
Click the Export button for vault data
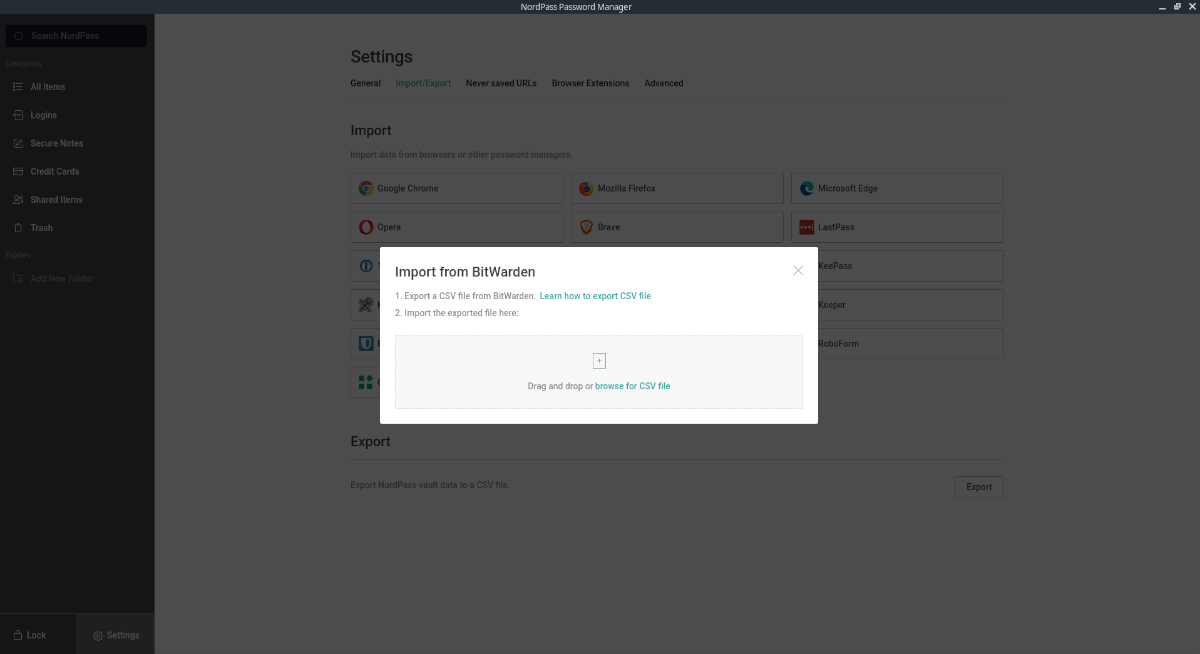coord(978,487)
